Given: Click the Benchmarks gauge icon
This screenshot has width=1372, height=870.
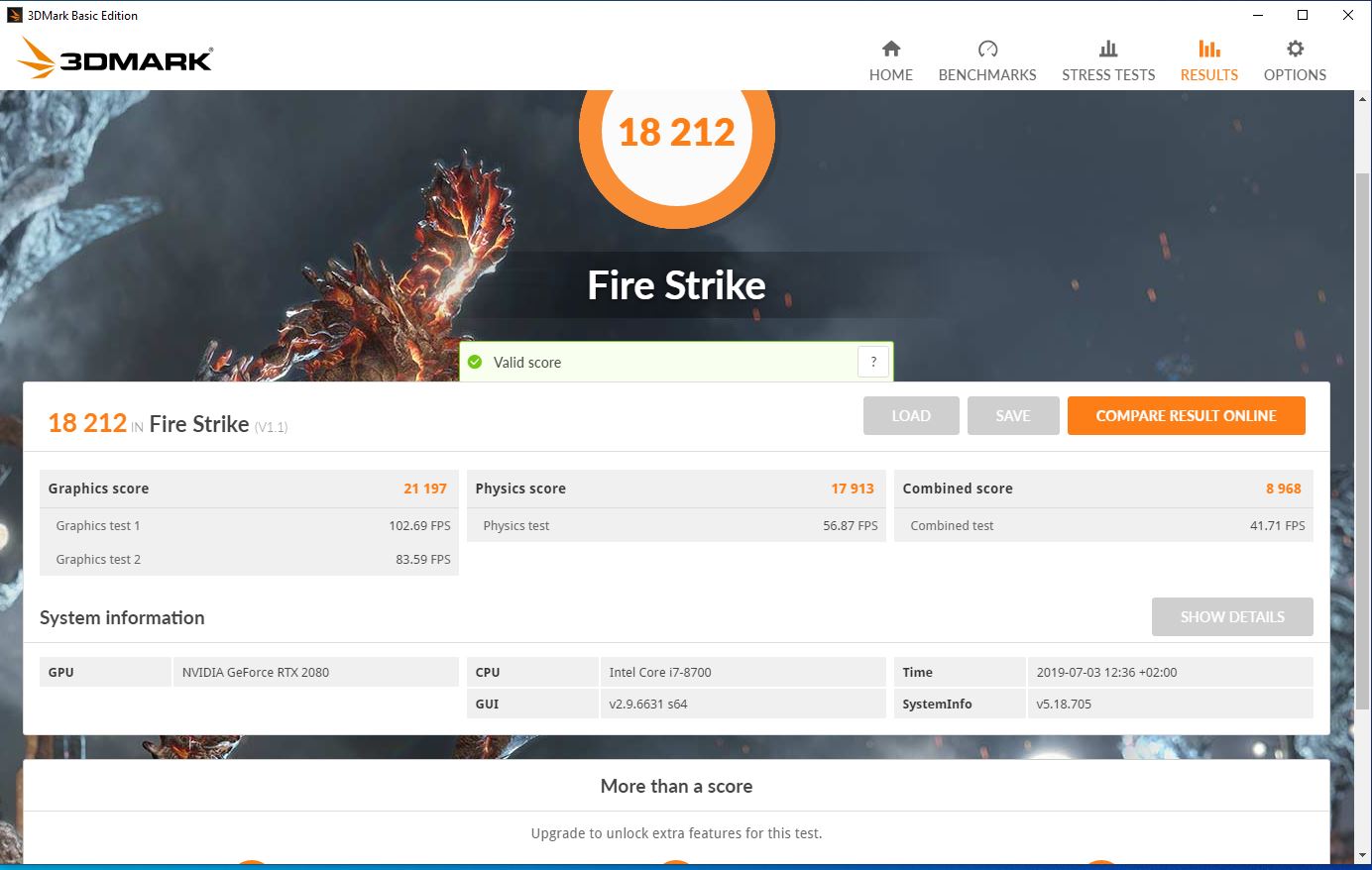Looking at the screenshot, I should coord(987,49).
